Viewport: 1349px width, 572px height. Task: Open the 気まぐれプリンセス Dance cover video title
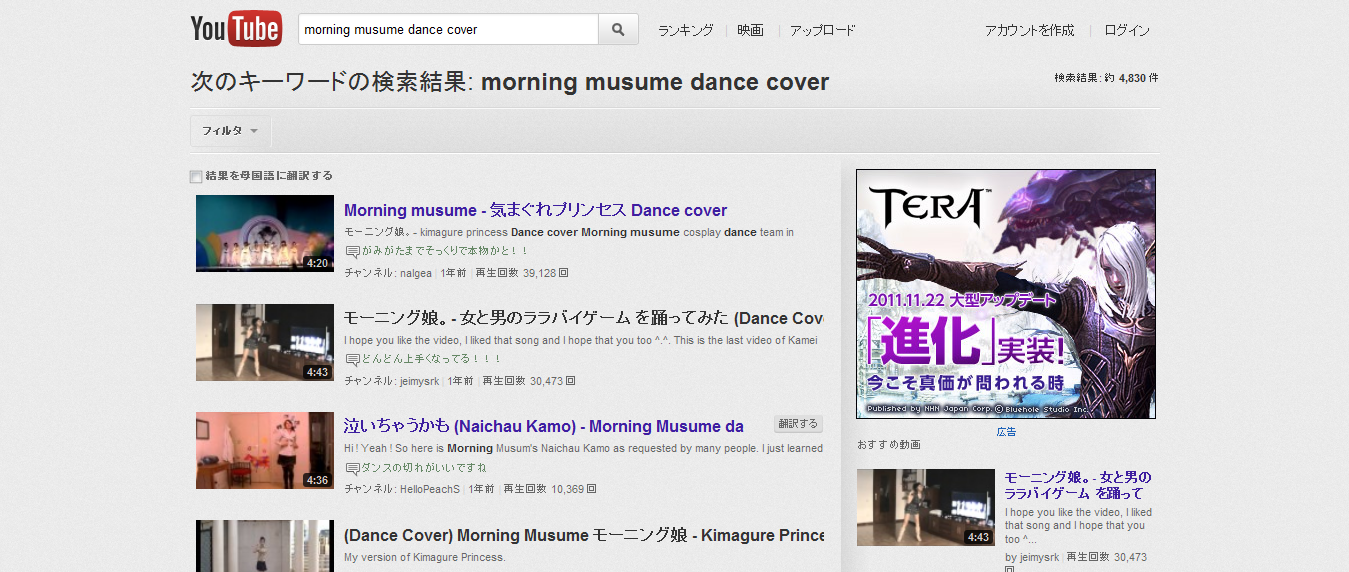point(535,210)
